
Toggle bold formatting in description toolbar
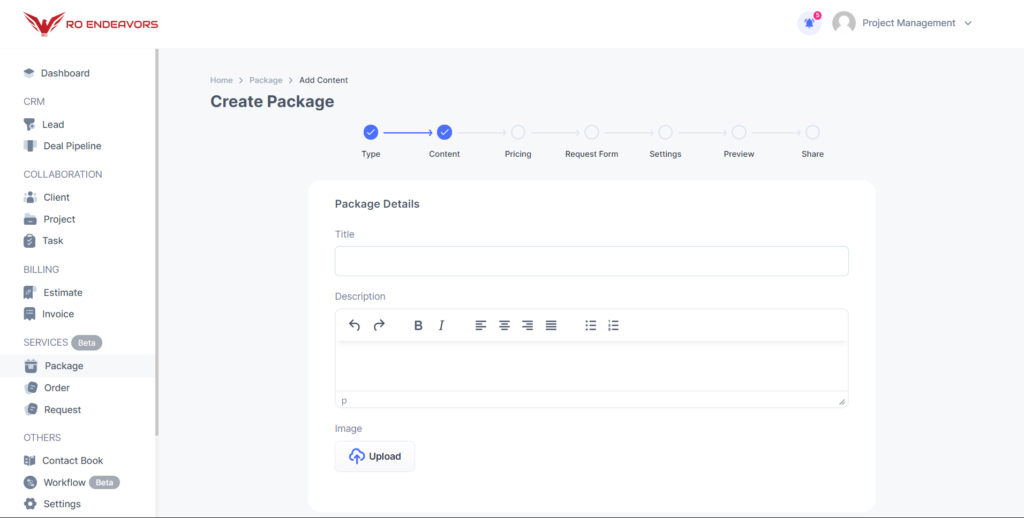(418, 325)
